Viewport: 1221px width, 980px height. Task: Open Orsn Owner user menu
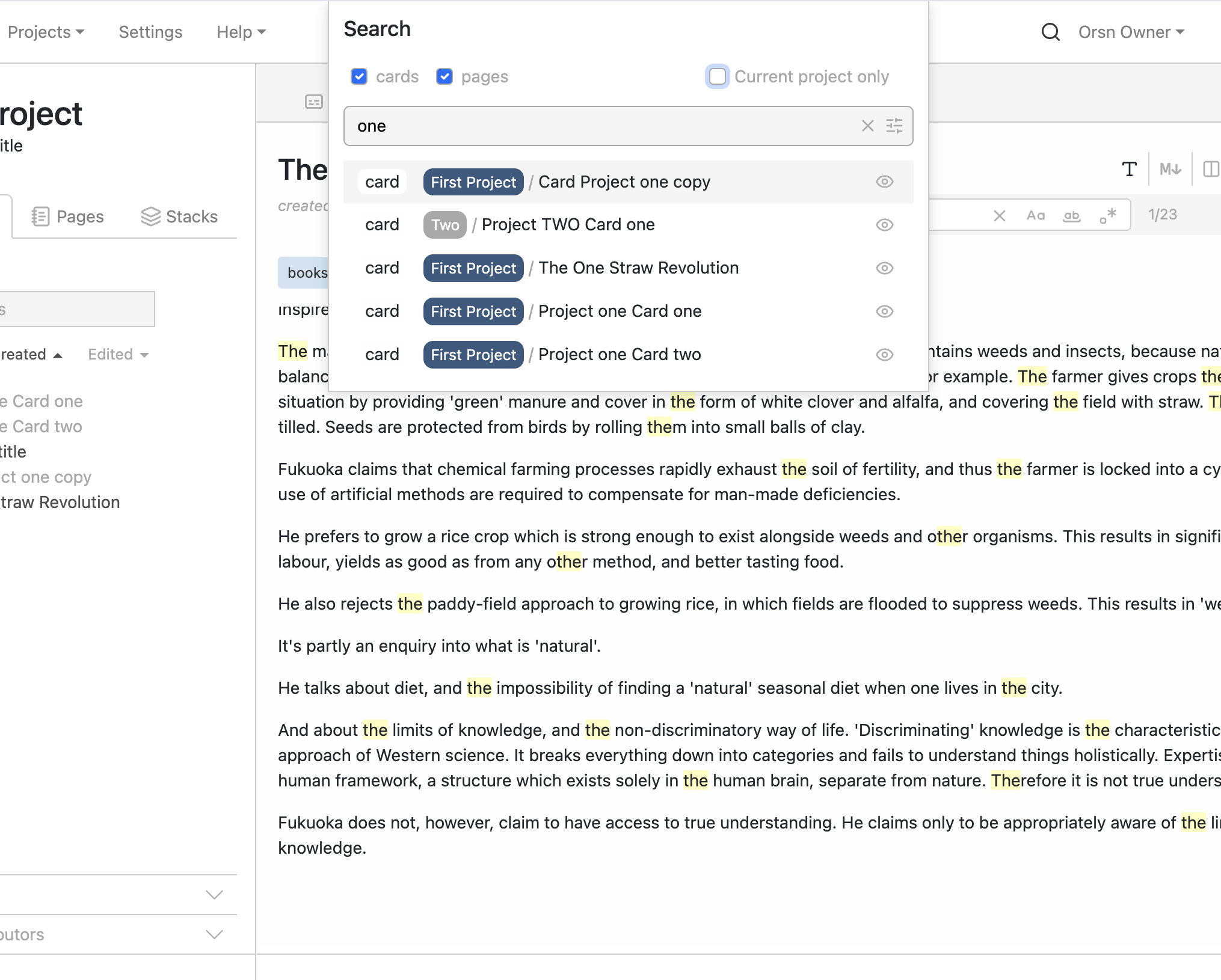[1131, 32]
